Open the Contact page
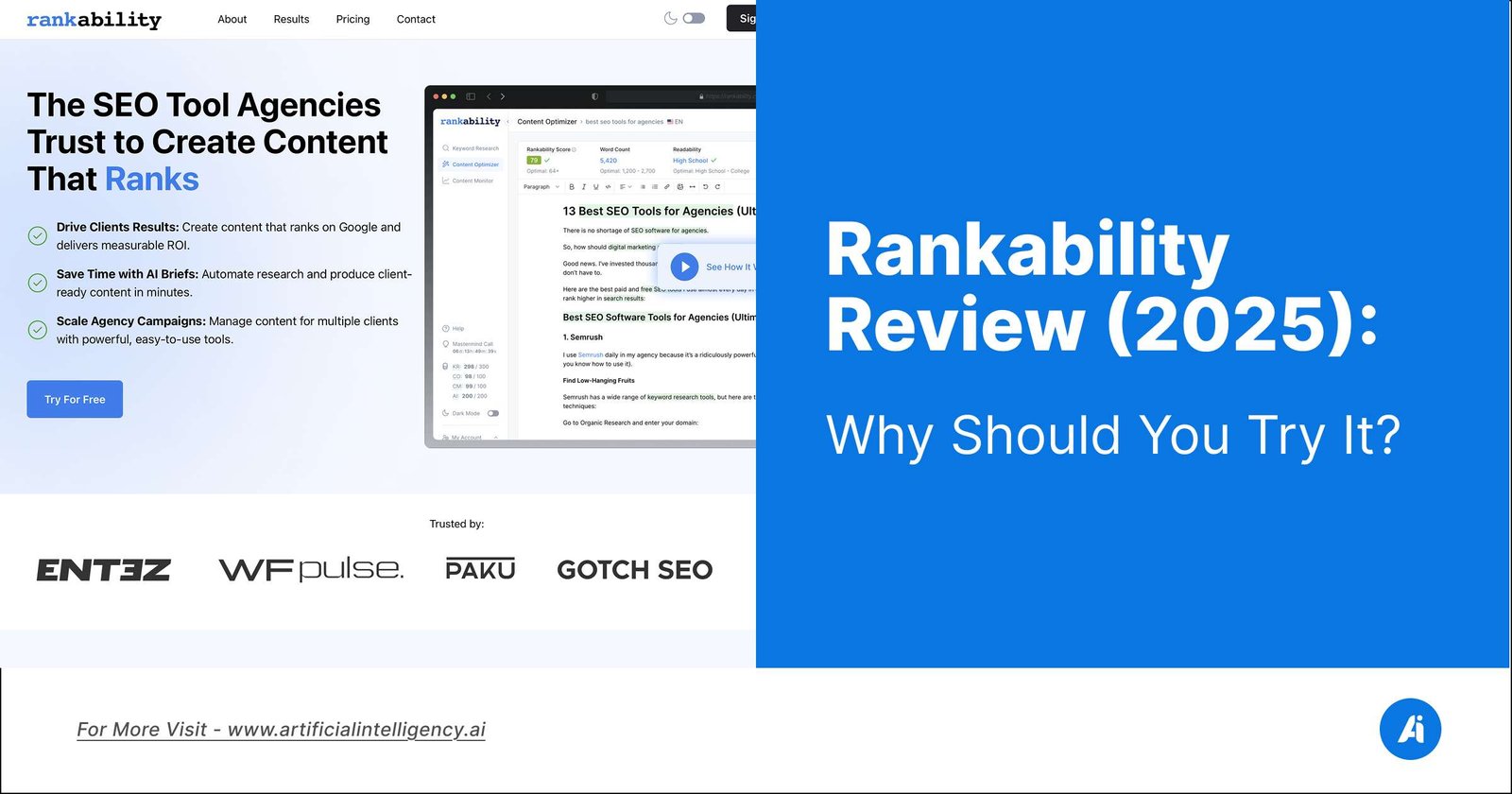Viewport: 1512px width, 794px height. [416, 19]
